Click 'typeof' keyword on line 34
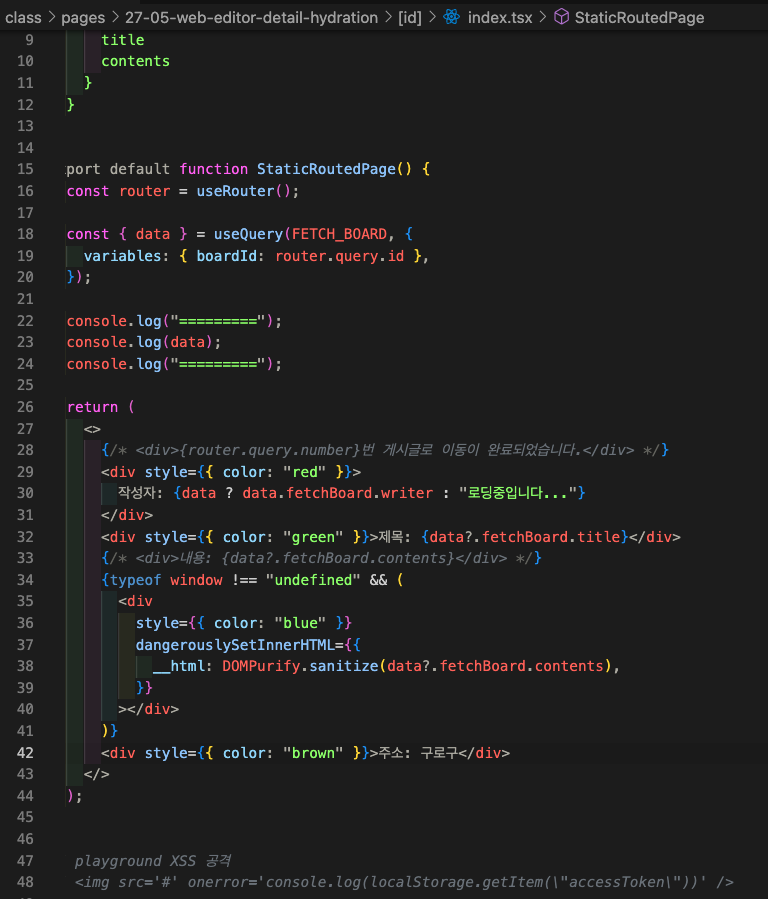Image resolution: width=768 pixels, height=899 pixels. coord(135,580)
